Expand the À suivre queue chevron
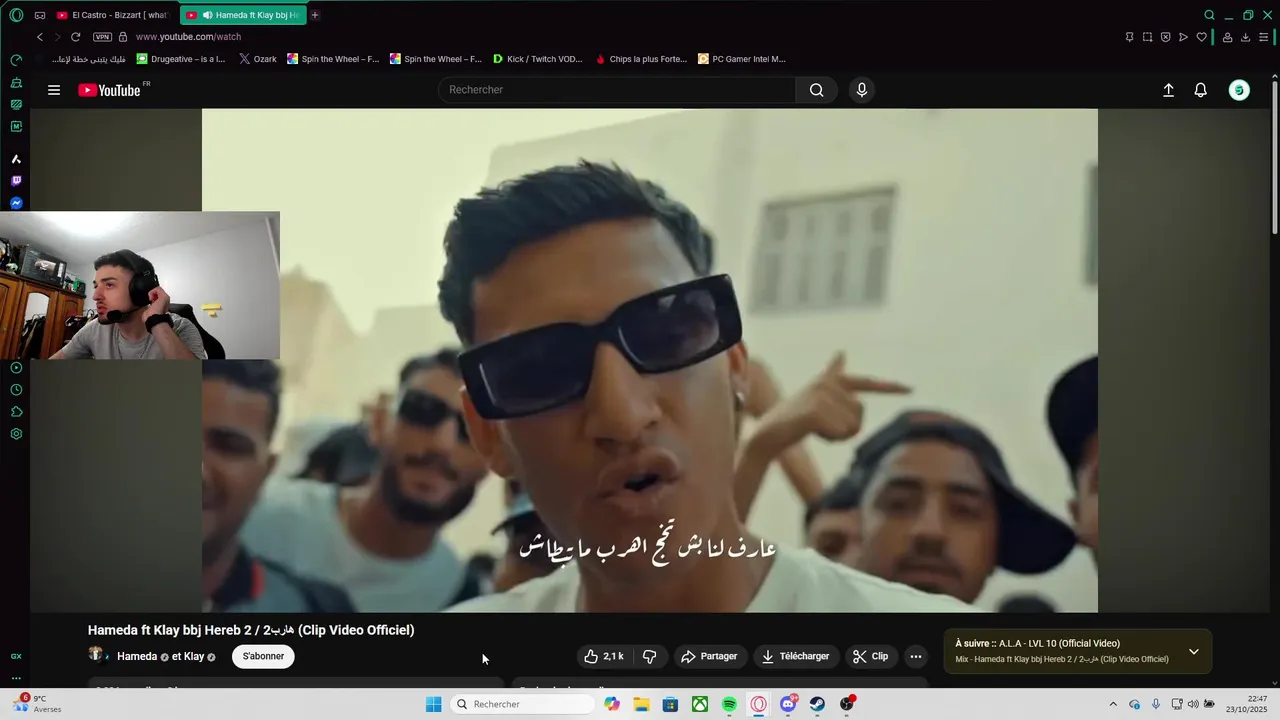1280x720 pixels. click(x=1193, y=651)
